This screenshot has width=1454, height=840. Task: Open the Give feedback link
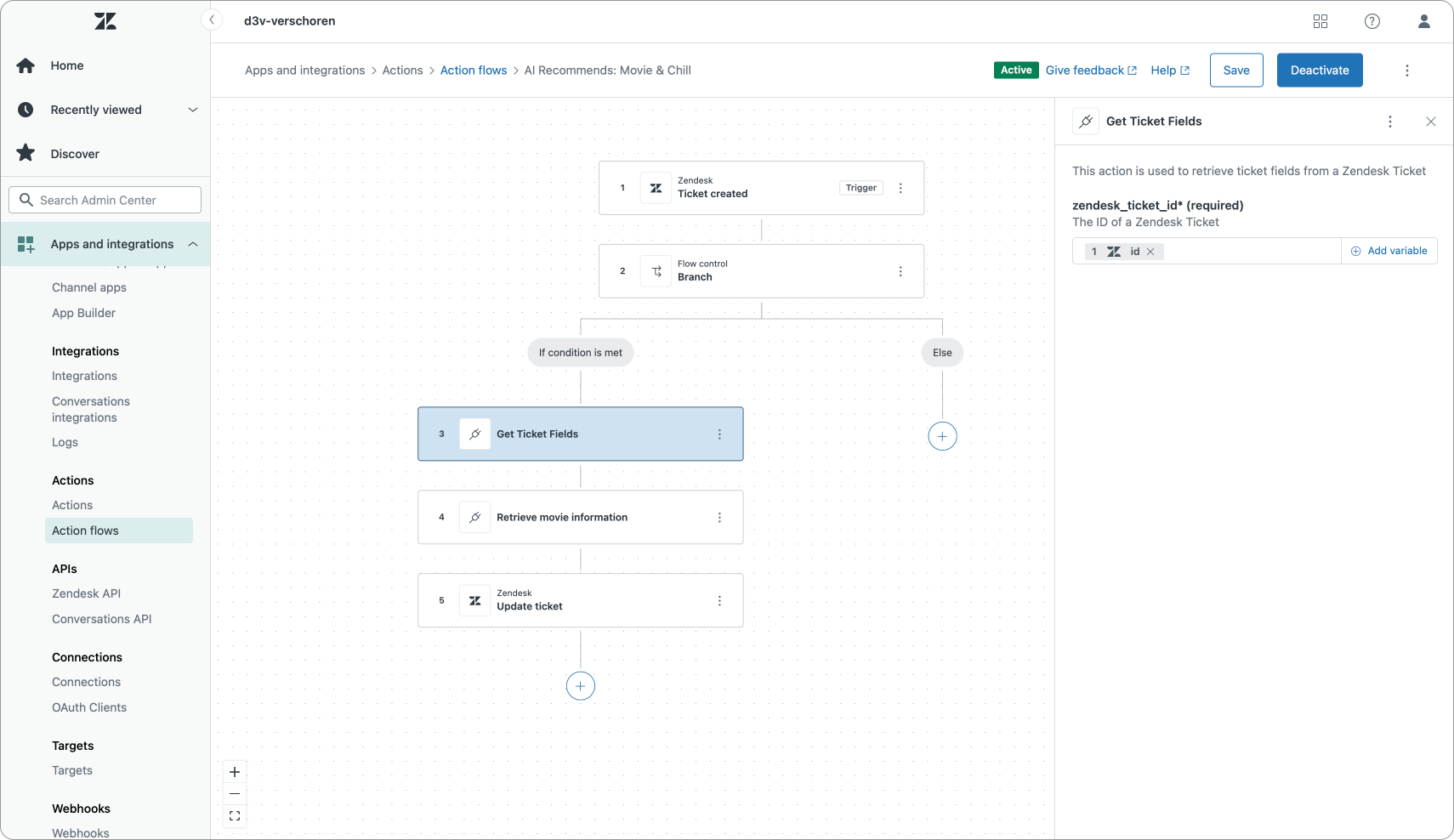(1091, 71)
